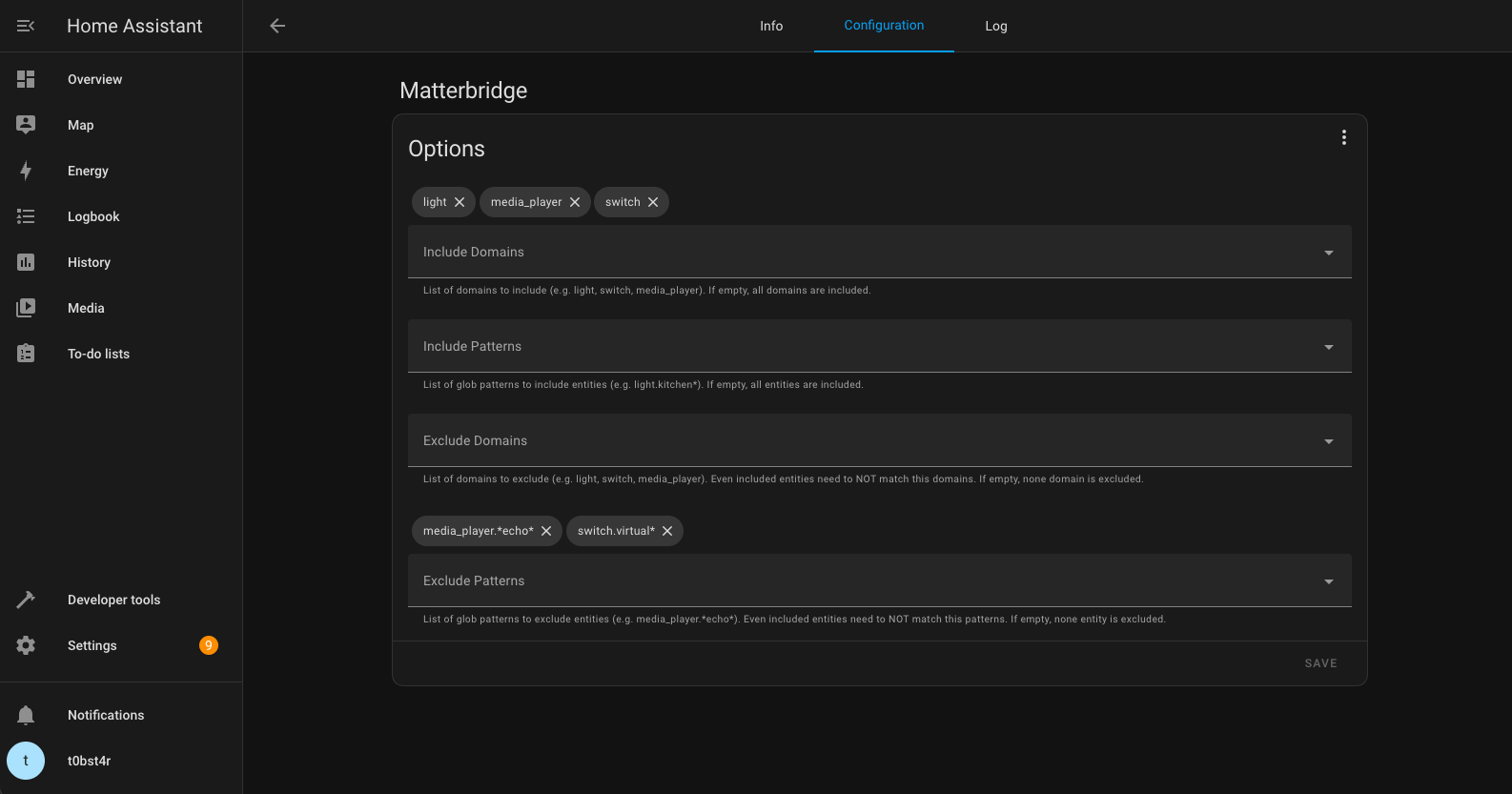Remove the switch.virtual* pattern chip
This screenshot has width=1512, height=794.
667,531
